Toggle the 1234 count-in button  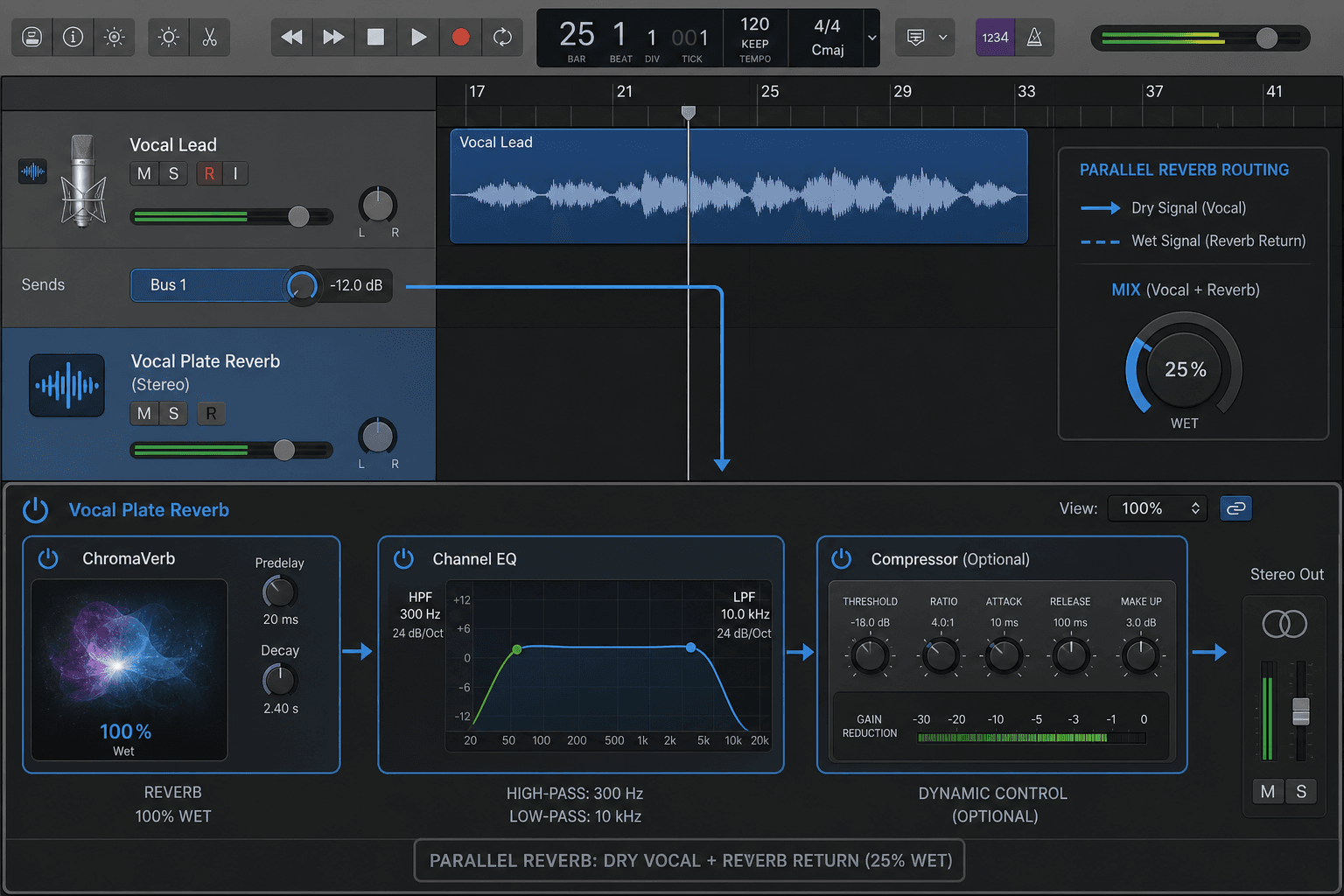tap(995, 38)
